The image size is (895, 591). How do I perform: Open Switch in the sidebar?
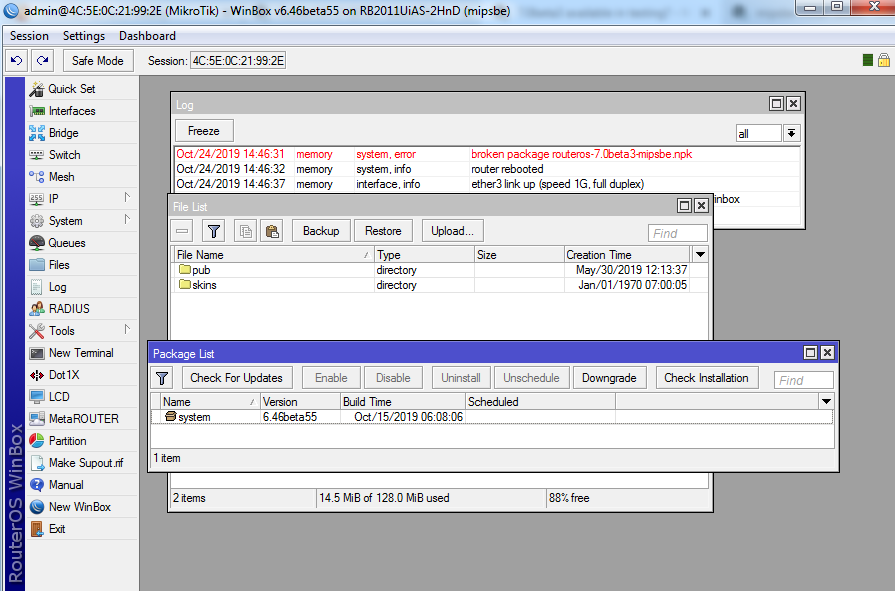(83, 155)
